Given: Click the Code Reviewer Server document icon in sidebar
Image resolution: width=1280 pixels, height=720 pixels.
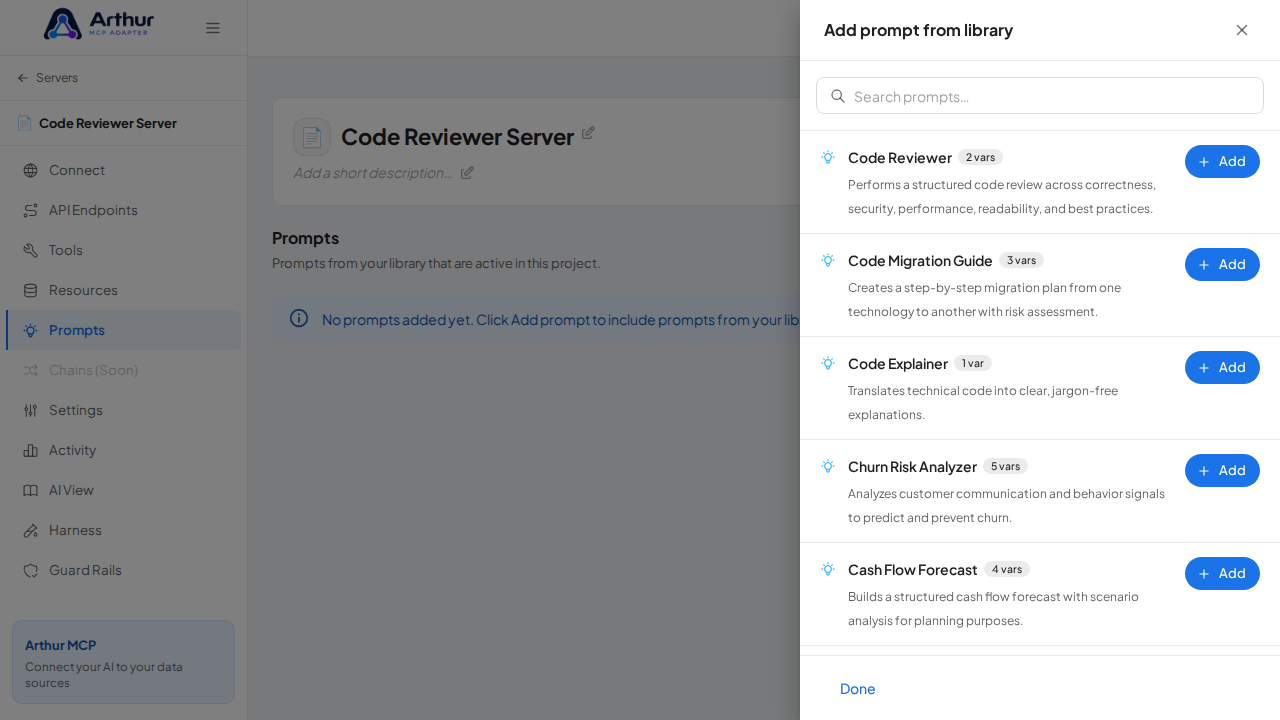Looking at the screenshot, I should tap(24, 123).
